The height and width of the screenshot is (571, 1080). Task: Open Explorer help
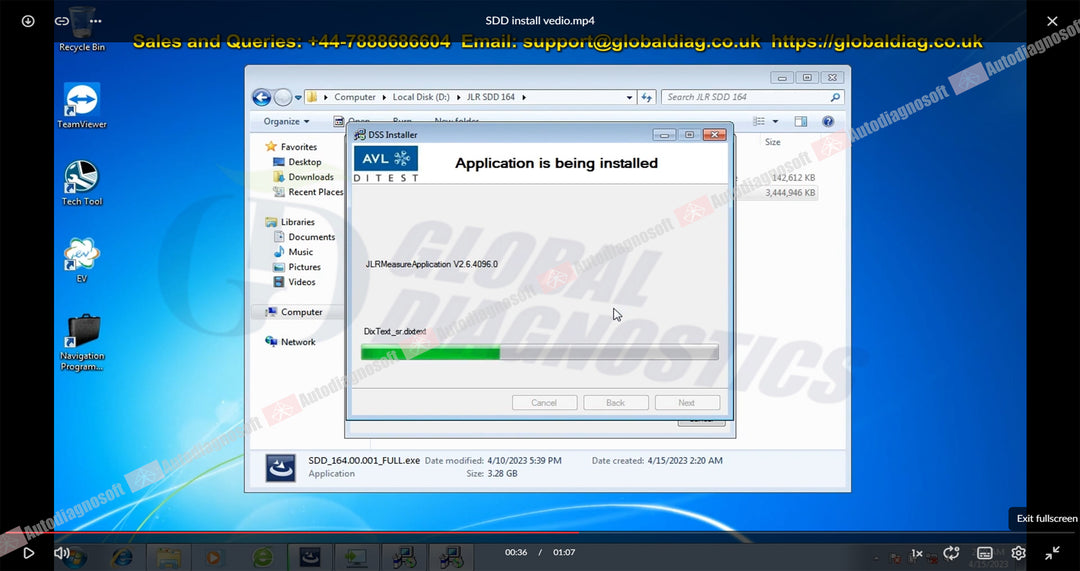pyautogui.click(x=828, y=121)
